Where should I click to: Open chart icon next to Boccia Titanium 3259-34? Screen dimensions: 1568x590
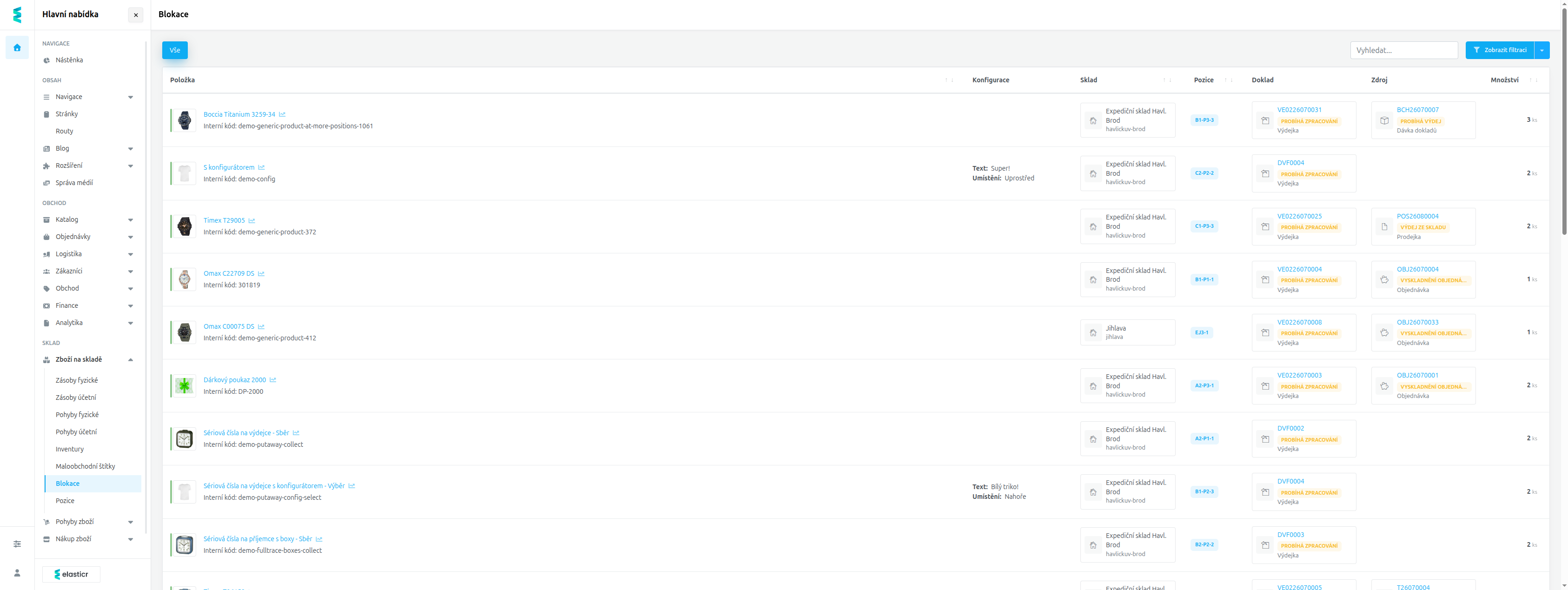(x=282, y=114)
